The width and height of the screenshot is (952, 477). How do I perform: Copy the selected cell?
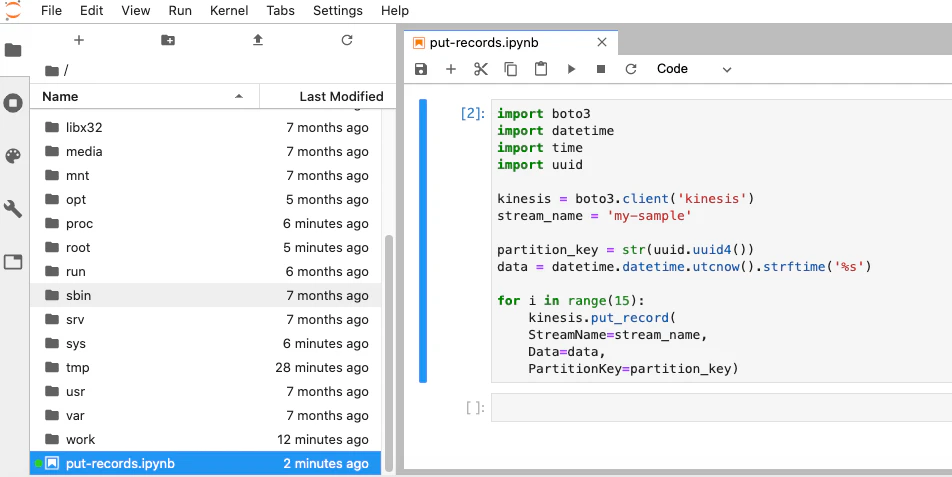511,69
